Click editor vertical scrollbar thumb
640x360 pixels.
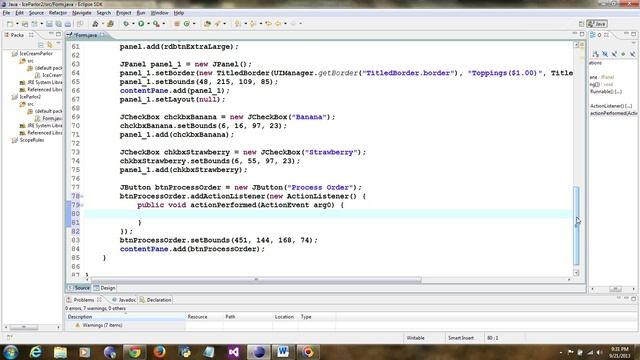[x=576, y=226]
